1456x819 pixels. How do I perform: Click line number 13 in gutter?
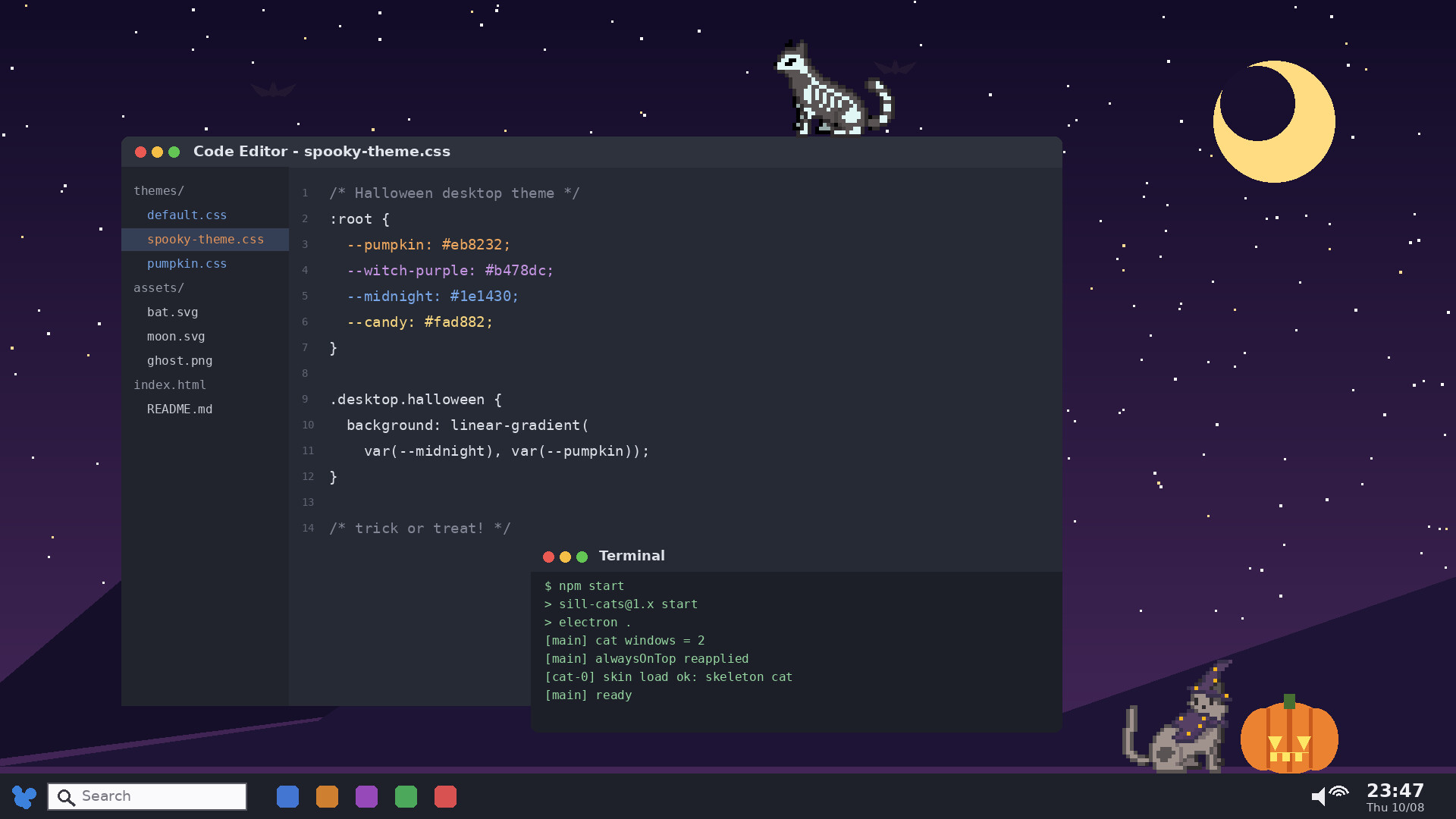308,502
